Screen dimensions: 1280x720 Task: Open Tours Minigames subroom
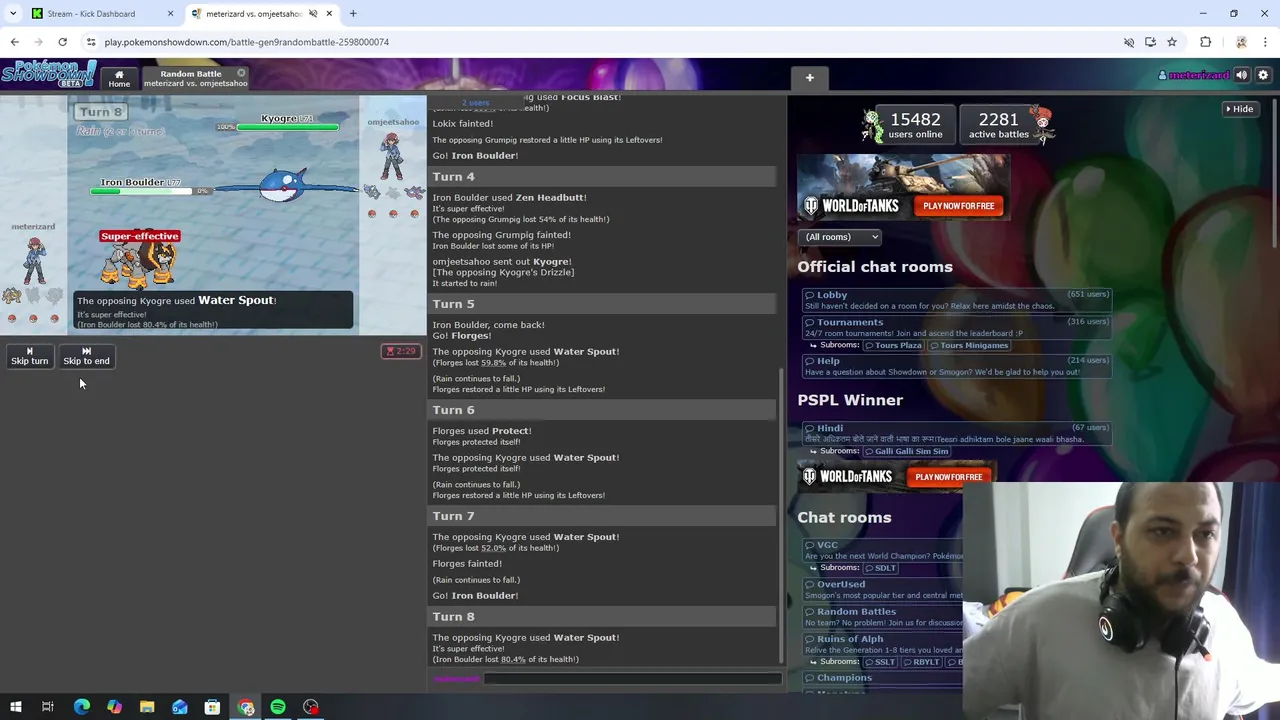[x=968, y=345]
